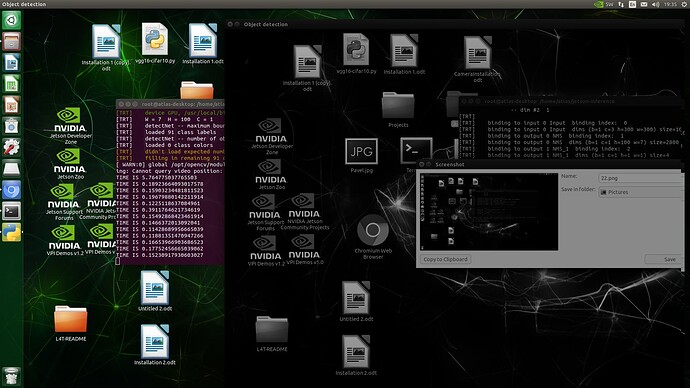Click the Name field containing 22.png
This screenshot has width=690, height=388.
639,178
